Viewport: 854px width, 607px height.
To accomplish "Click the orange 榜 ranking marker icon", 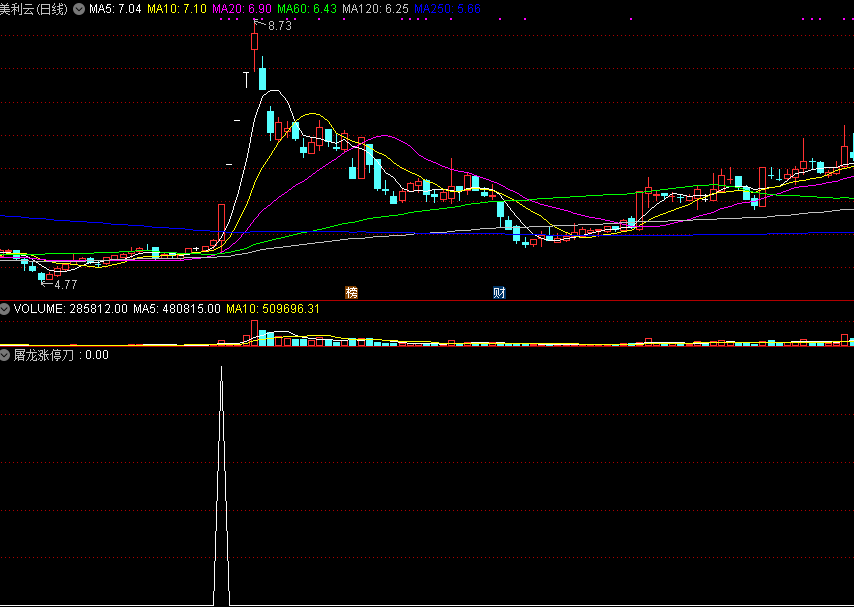I will [351, 292].
